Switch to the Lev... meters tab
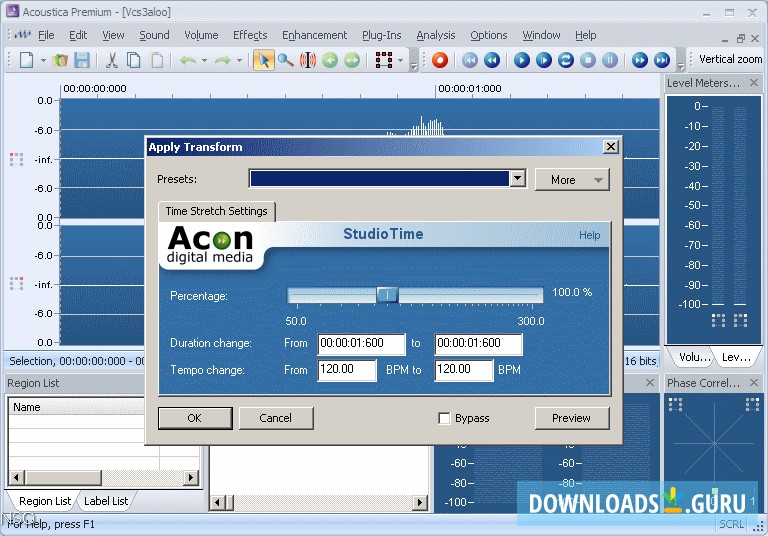Image resolution: width=768 pixels, height=536 pixels. 736,357
